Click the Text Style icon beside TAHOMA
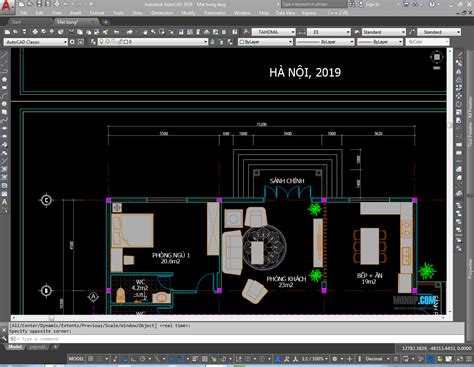 point(246,32)
